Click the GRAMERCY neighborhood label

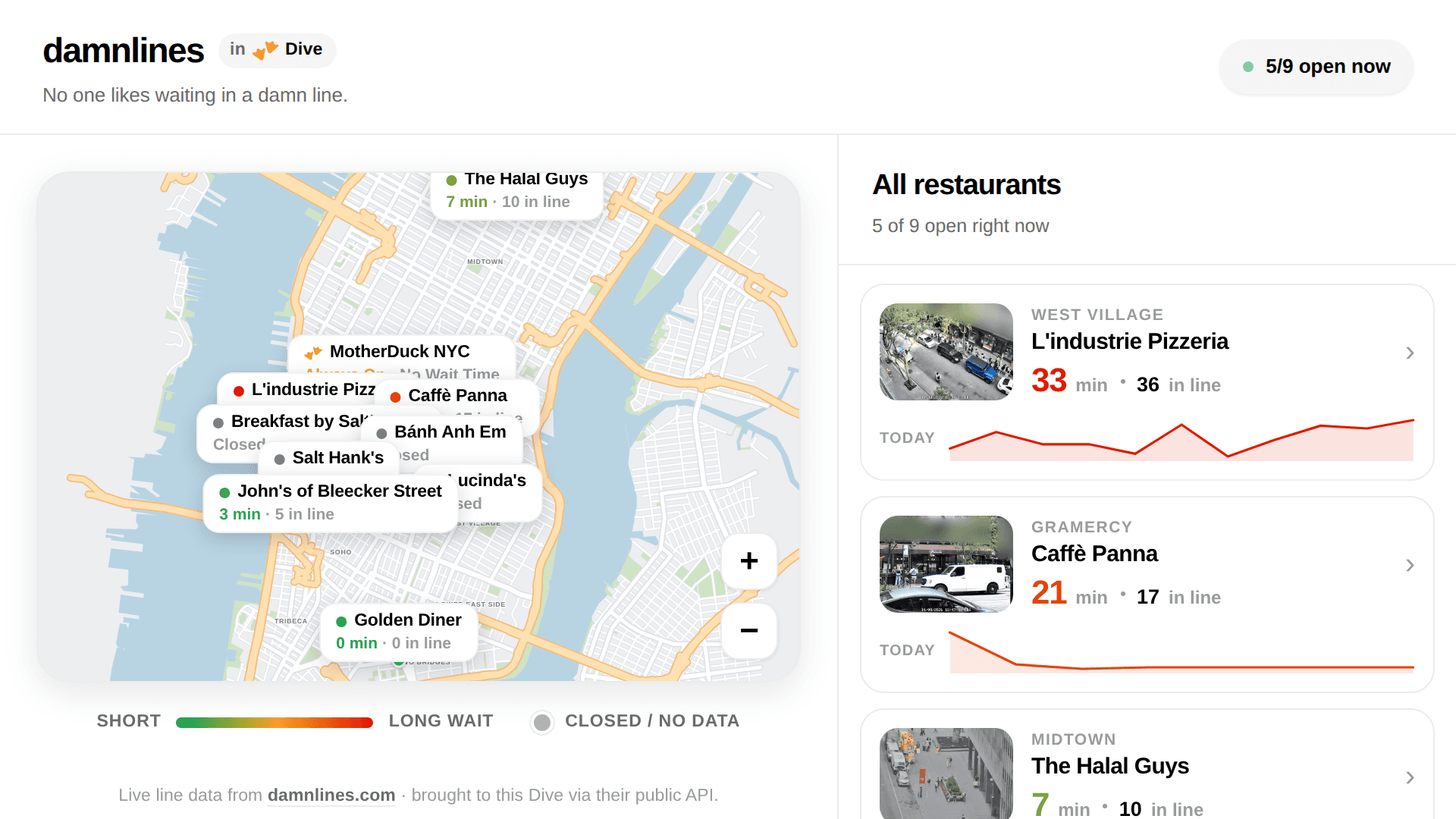[1081, 527]
